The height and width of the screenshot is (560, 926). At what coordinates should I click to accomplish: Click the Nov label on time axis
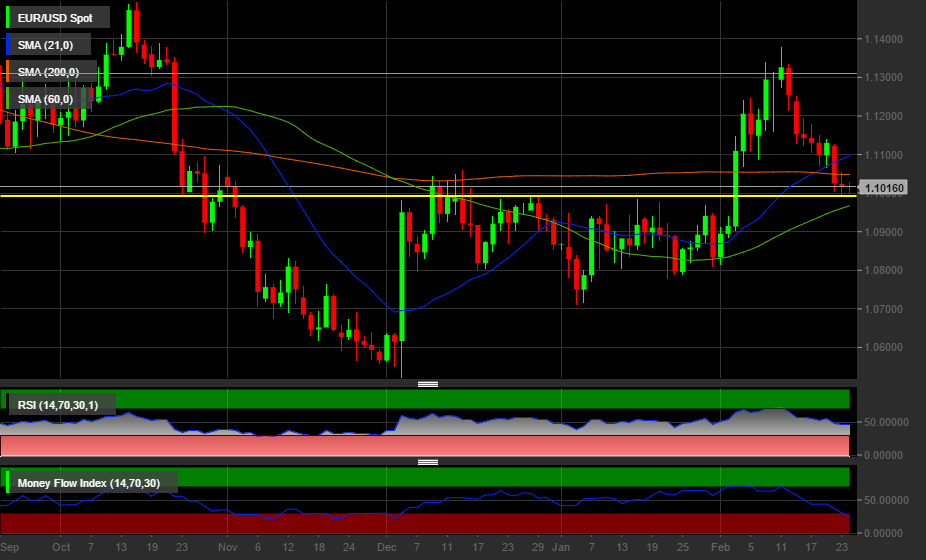tap(227, 548)
